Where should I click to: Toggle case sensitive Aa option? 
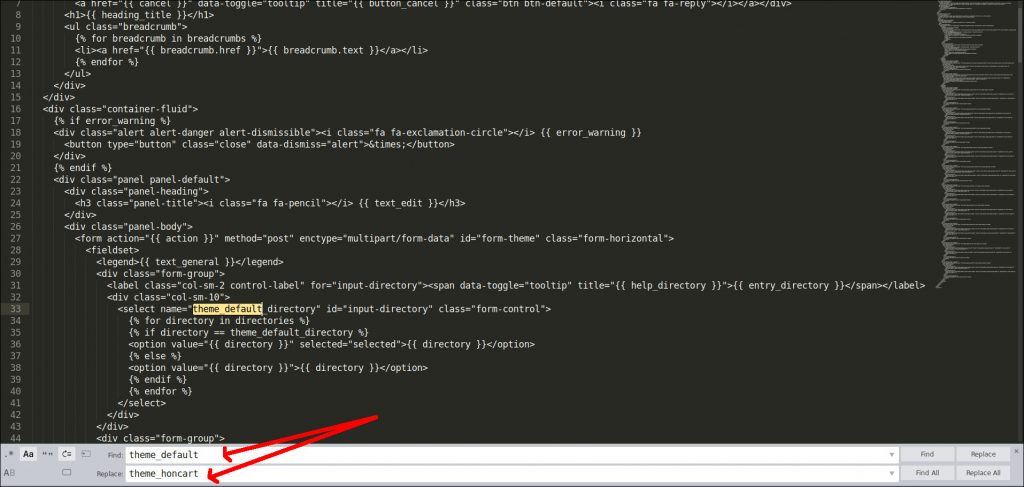[28, 454]
